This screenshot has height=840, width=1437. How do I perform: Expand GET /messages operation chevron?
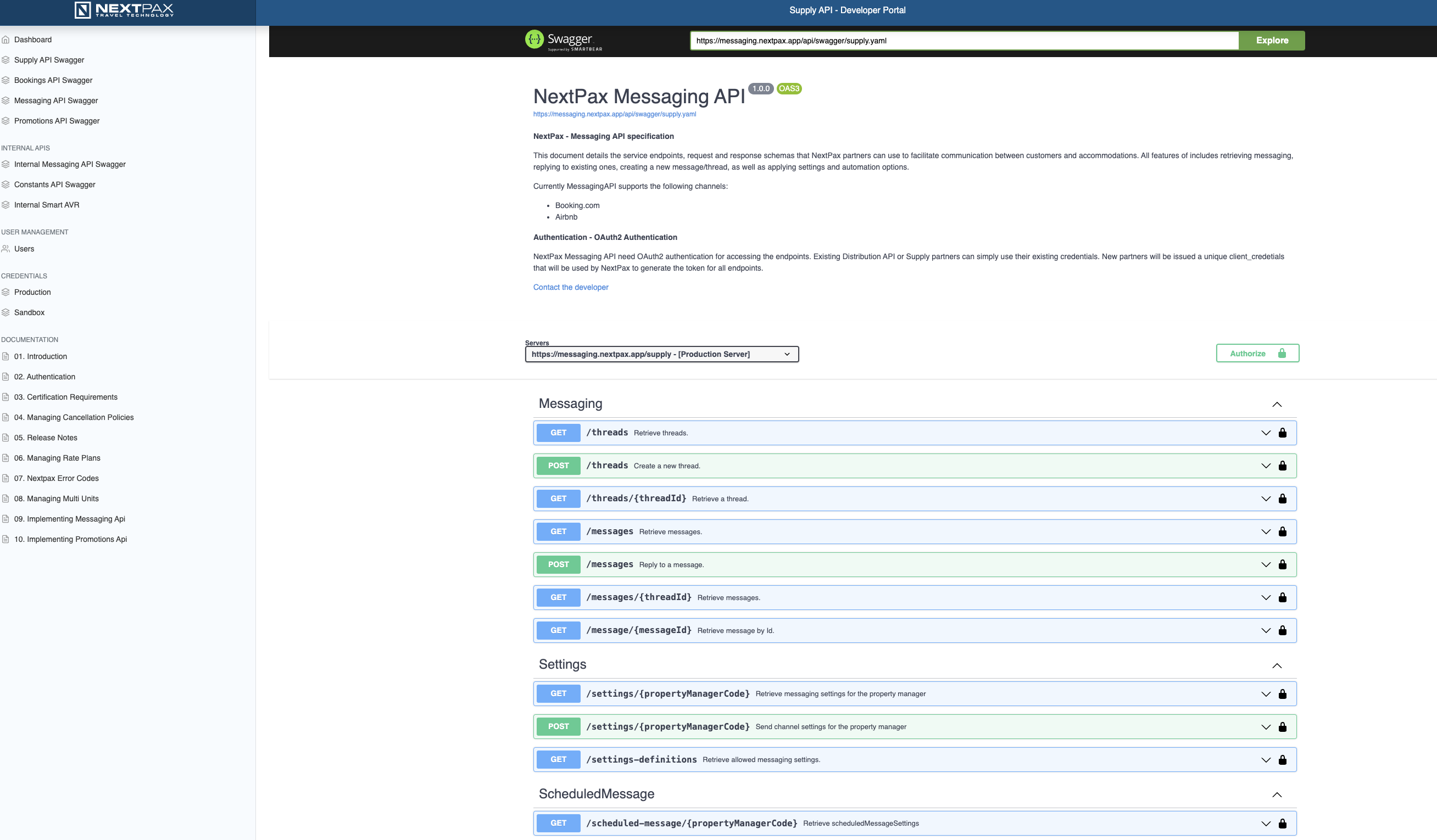tap(1266, 531)
